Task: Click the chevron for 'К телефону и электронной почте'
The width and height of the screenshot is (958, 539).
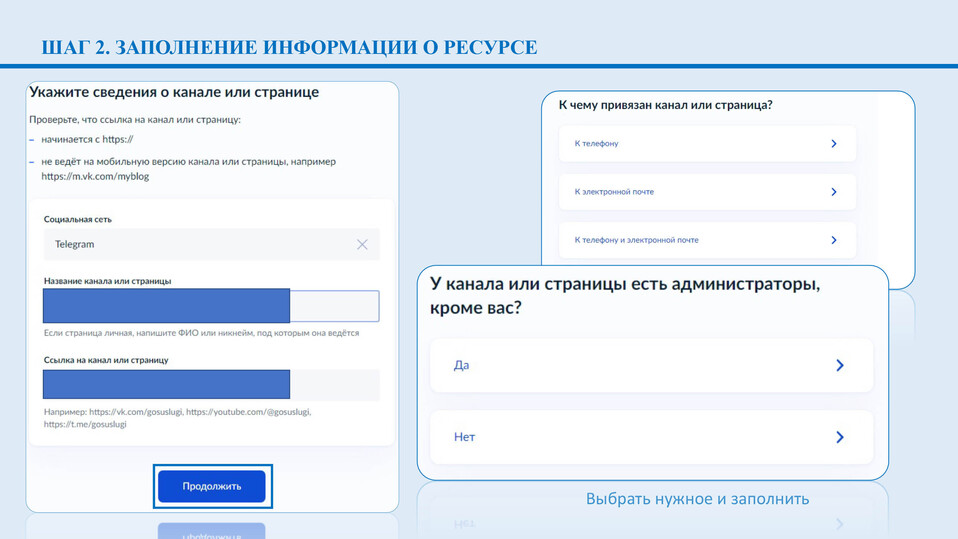Action: [834, 240]
